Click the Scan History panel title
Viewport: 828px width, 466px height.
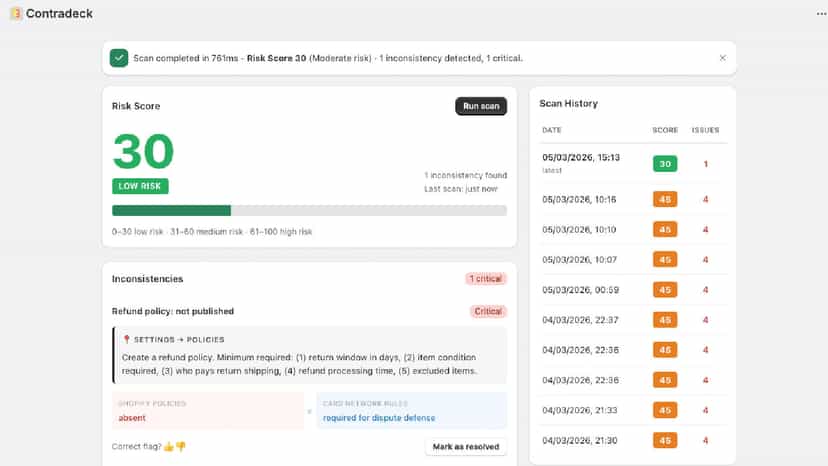pyautogui.click(x=568, y=104)
